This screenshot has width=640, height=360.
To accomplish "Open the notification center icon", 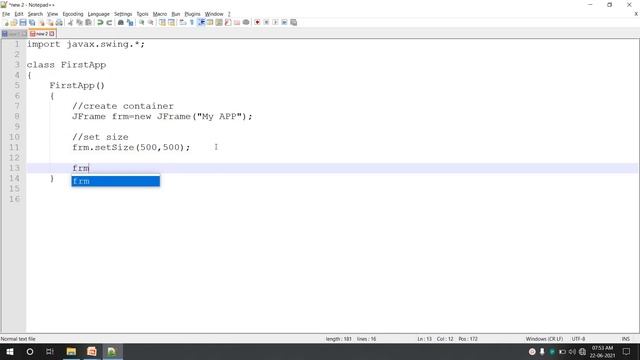I will (x=626, y=351).
